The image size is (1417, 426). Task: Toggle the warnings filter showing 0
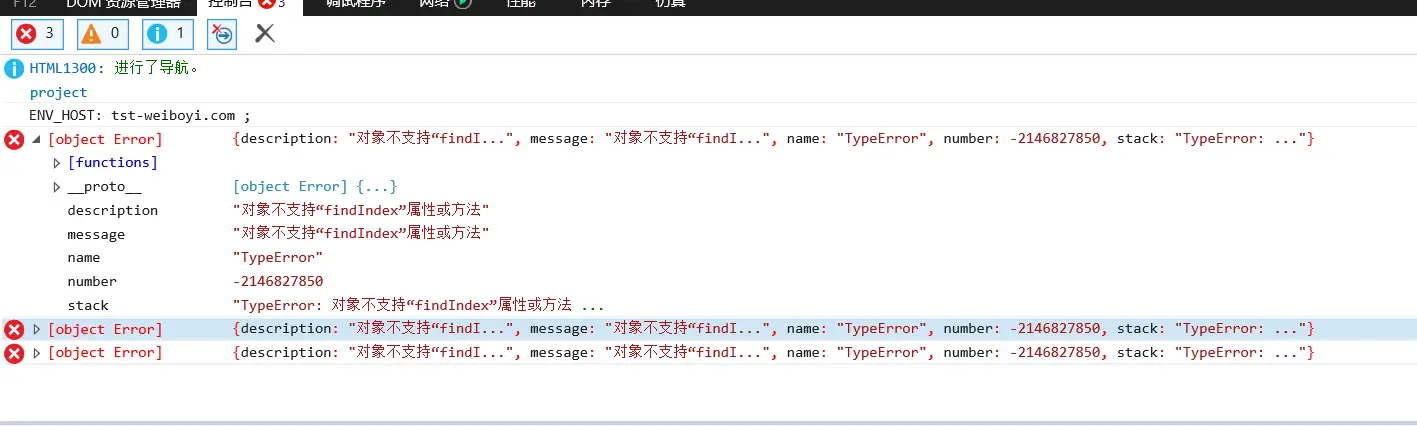(104, 34)
